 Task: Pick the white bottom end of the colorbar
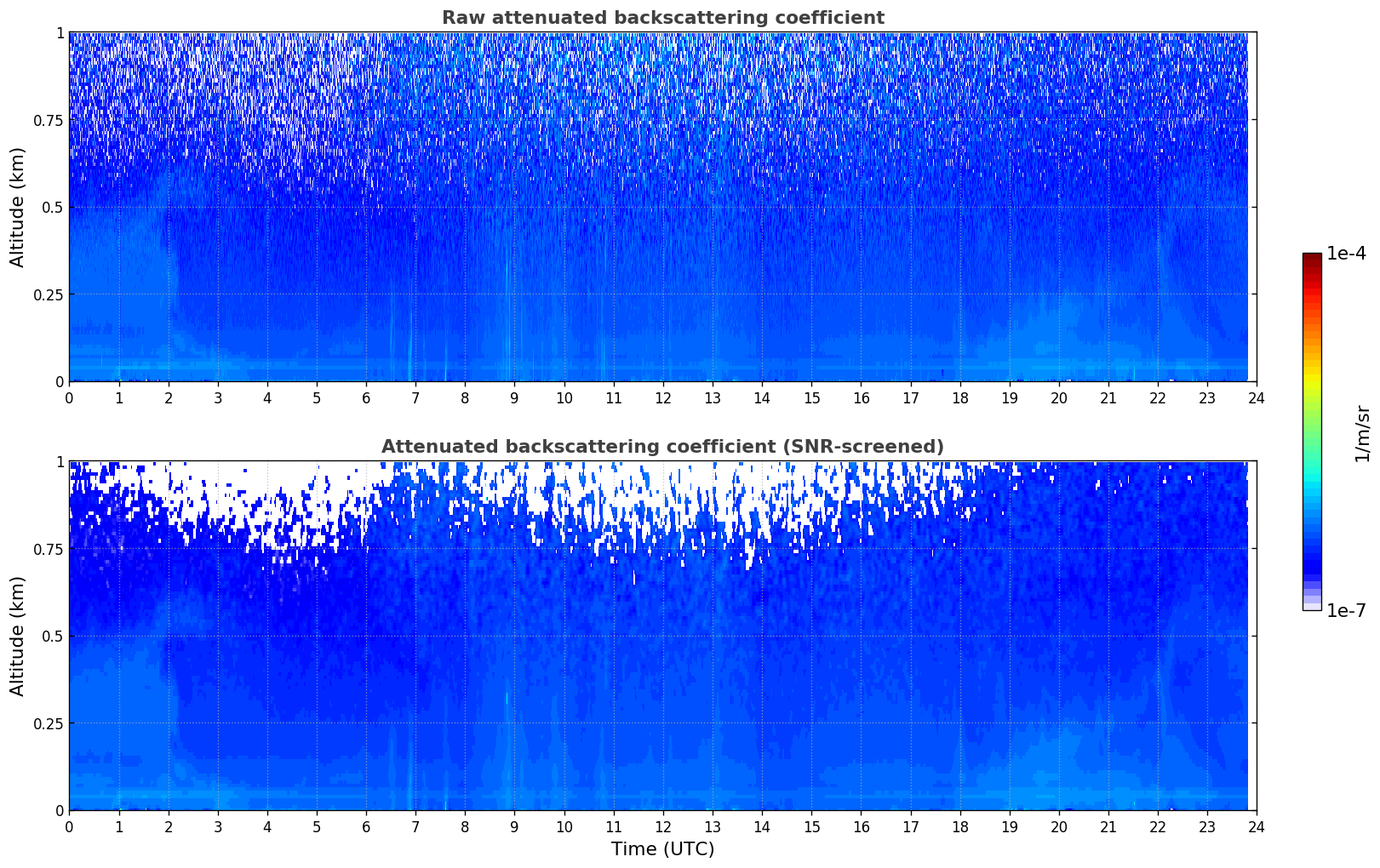(1312, 606)
